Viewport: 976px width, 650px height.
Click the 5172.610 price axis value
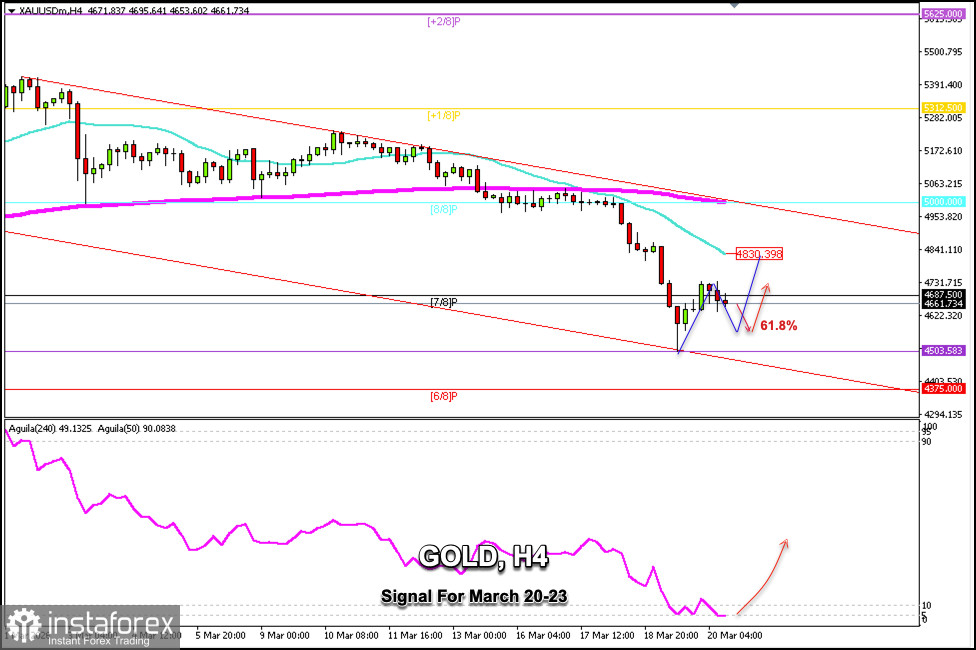point(943,151)
